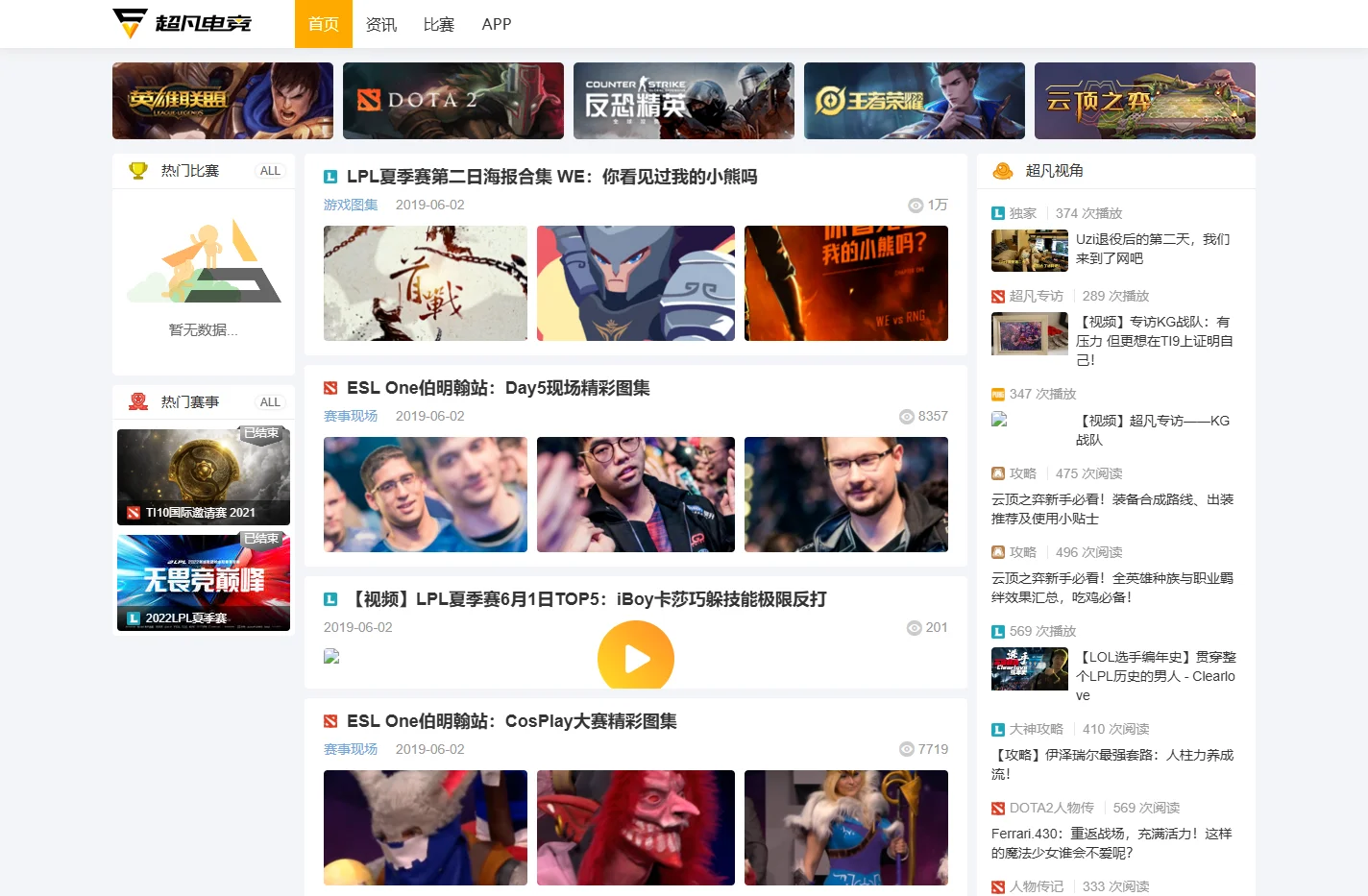Open the furry wolf cosplay thumbnail

click(426, 828)
